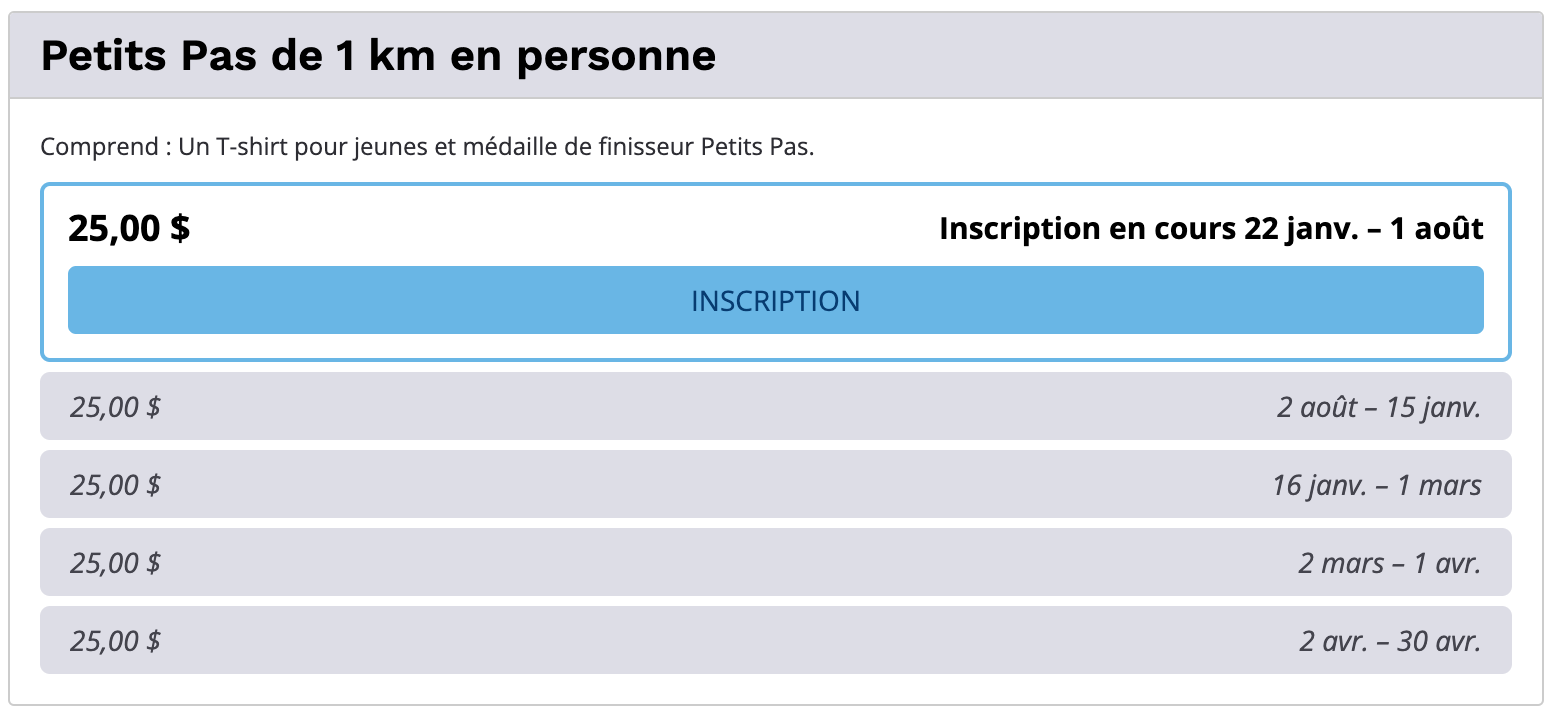Viewport: 1554px width, 719px height.
Task: Click the price in the 2 avr. – 30 avr. row
Action: tap(115, 641)
